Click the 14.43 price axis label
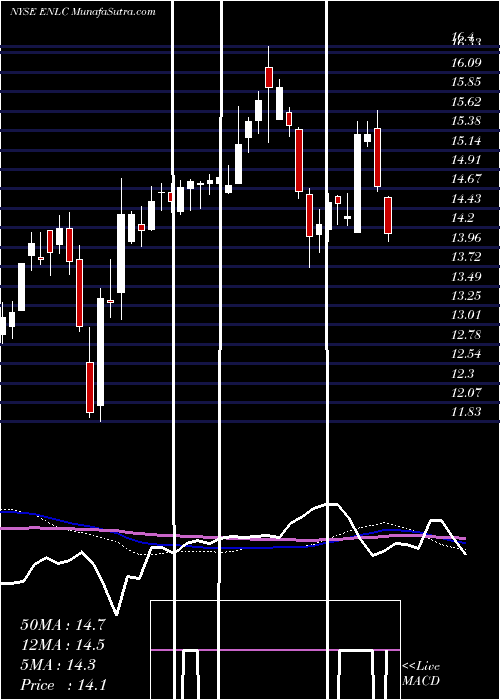Image resolution: width=500 pixels, height=700 pixels. [466, 199]
